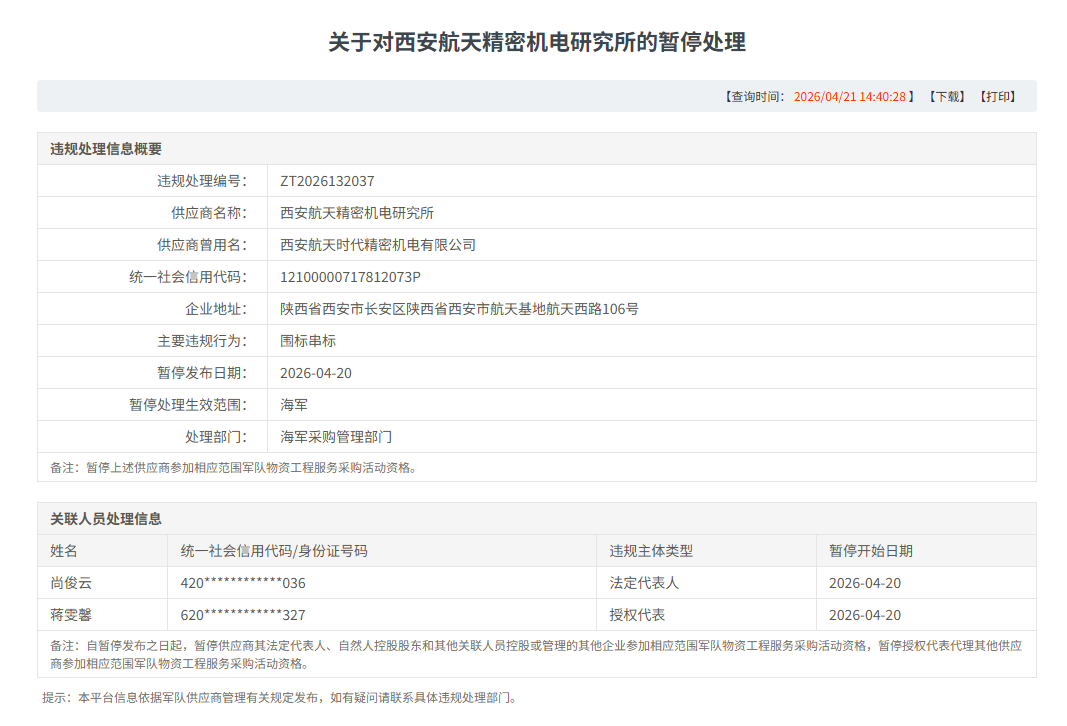The height and width of the screenshot is (726, 1067).
Task: Click the 打印 (print) link
Action: tap(997, 97)
